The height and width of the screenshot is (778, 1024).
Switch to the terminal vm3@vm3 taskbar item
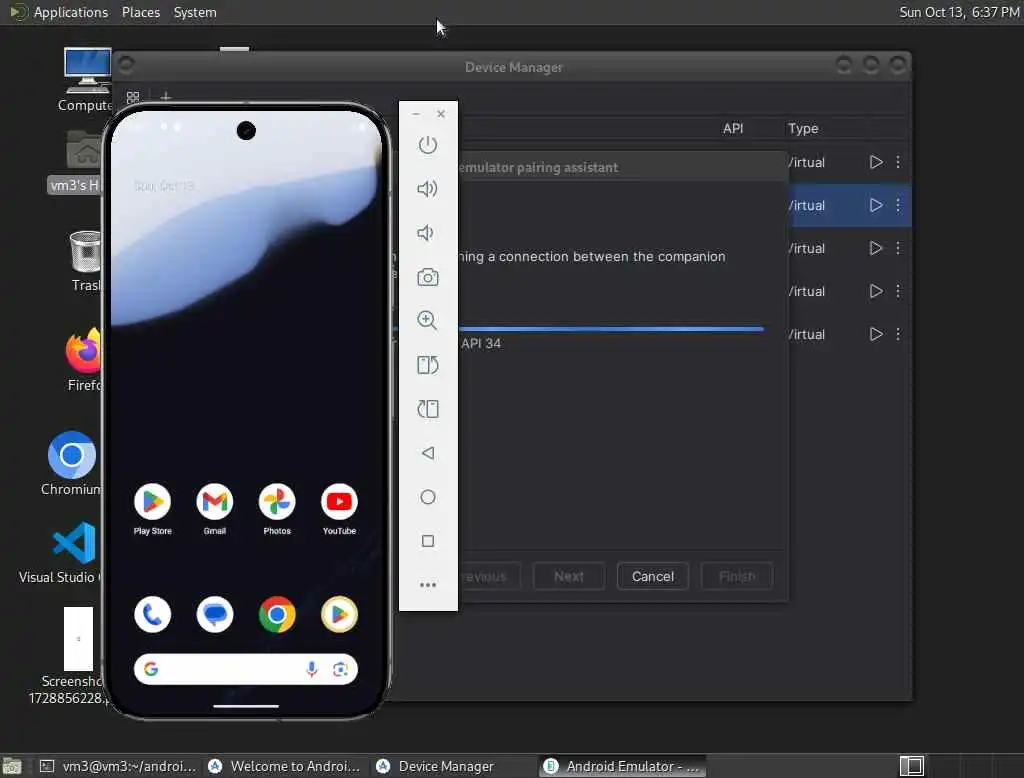click(118, 766)
